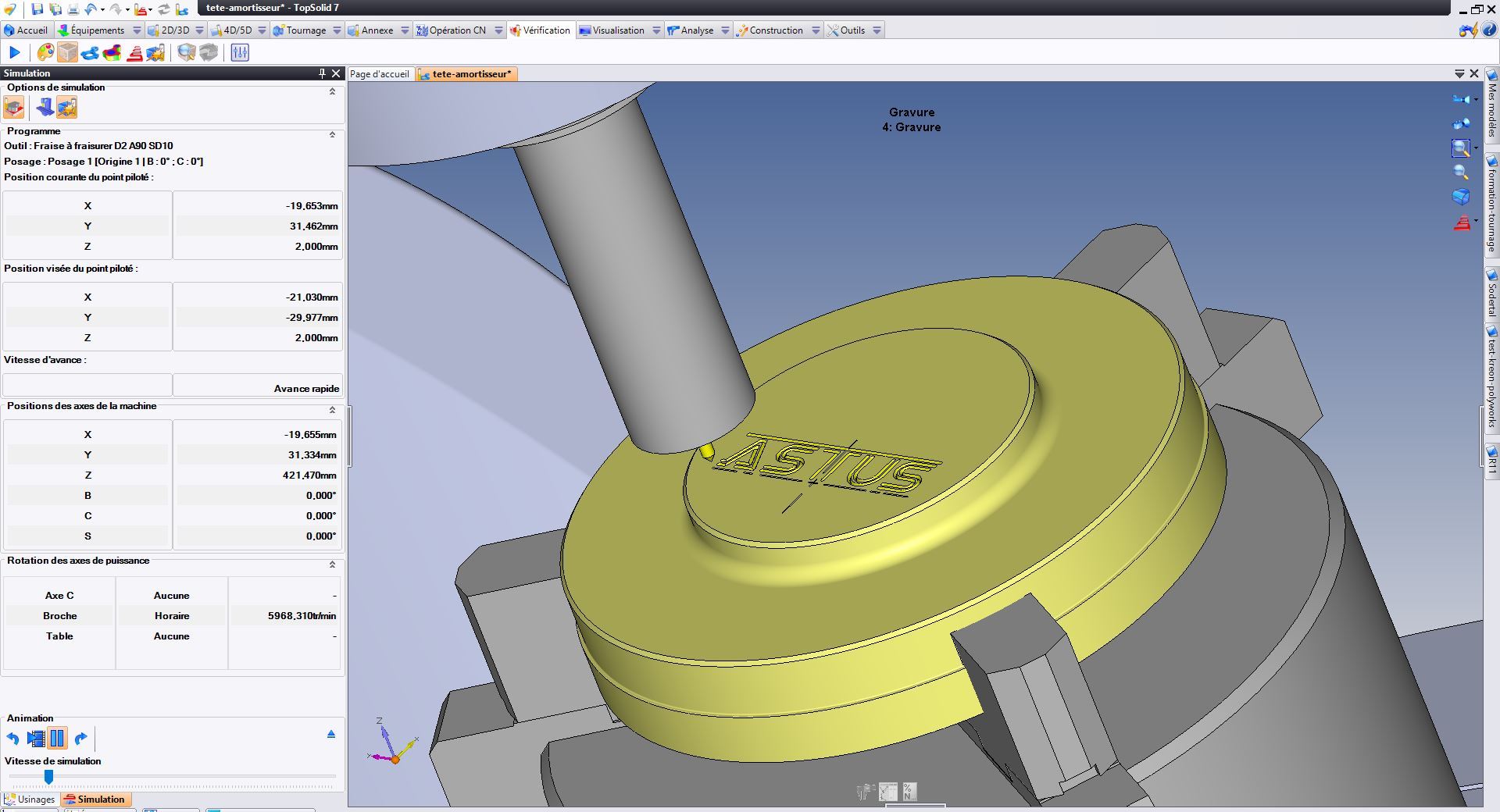The width and height of the screenshot is (1500, 812).
Task: Click the blue Play simulation arrow
Action: (x=14, y=52)
